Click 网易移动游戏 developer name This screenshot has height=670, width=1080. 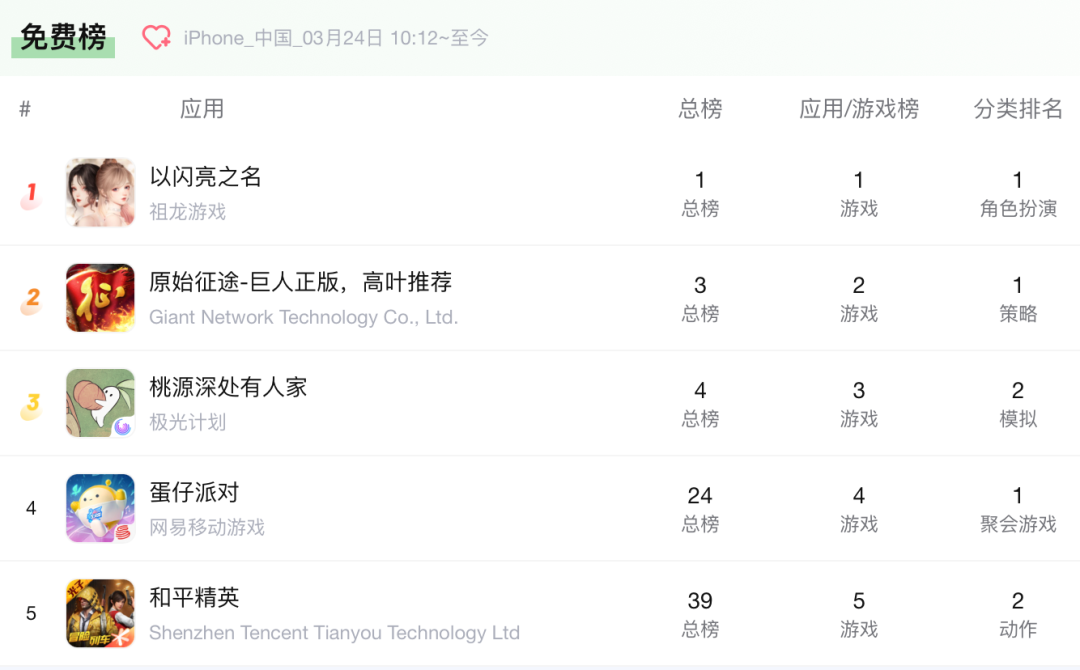[207, 527]
